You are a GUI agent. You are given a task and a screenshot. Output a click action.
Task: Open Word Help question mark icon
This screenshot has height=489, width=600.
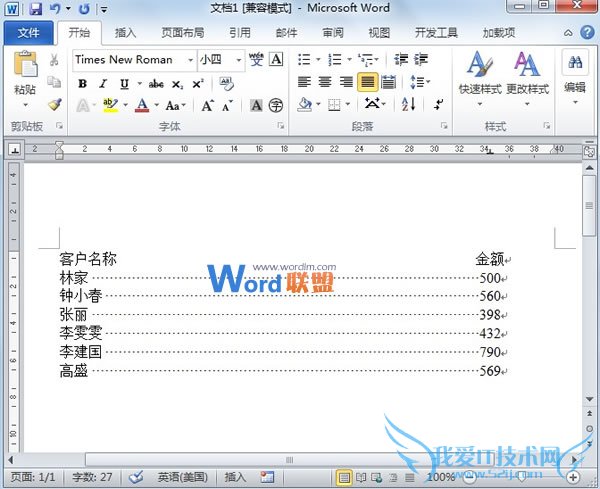(x=587, y=33)
